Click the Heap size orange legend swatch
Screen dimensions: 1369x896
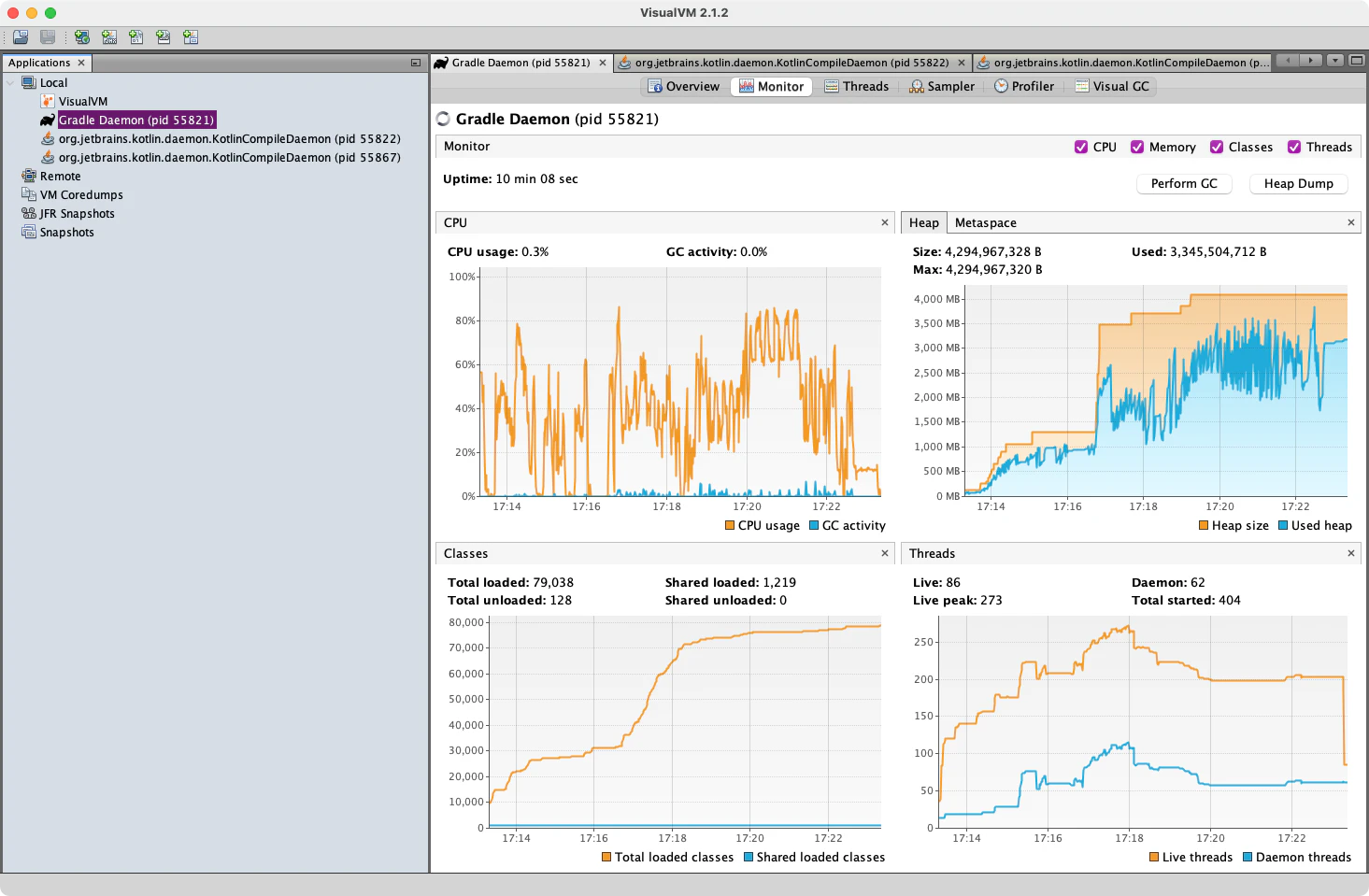tap(1204, 525)
